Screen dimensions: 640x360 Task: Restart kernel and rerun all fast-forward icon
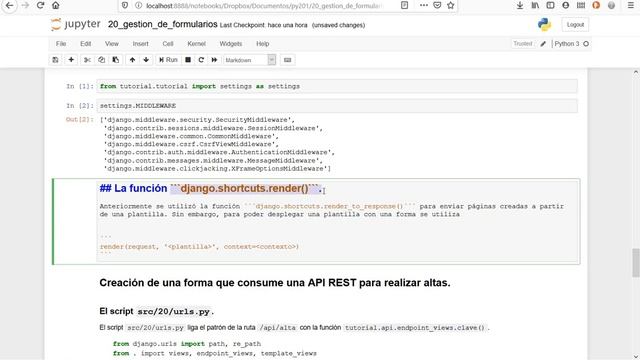pyautogui.click(x=214, y=60)
